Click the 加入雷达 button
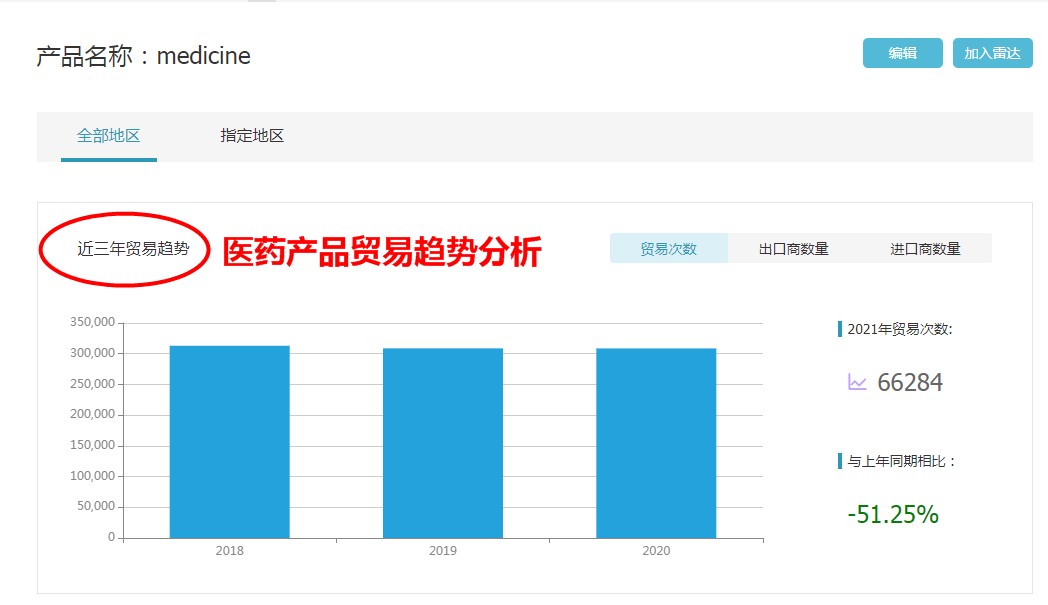The width and height of the screenshot is (1048, 605). pyautogui.click(x=992, y=53)
